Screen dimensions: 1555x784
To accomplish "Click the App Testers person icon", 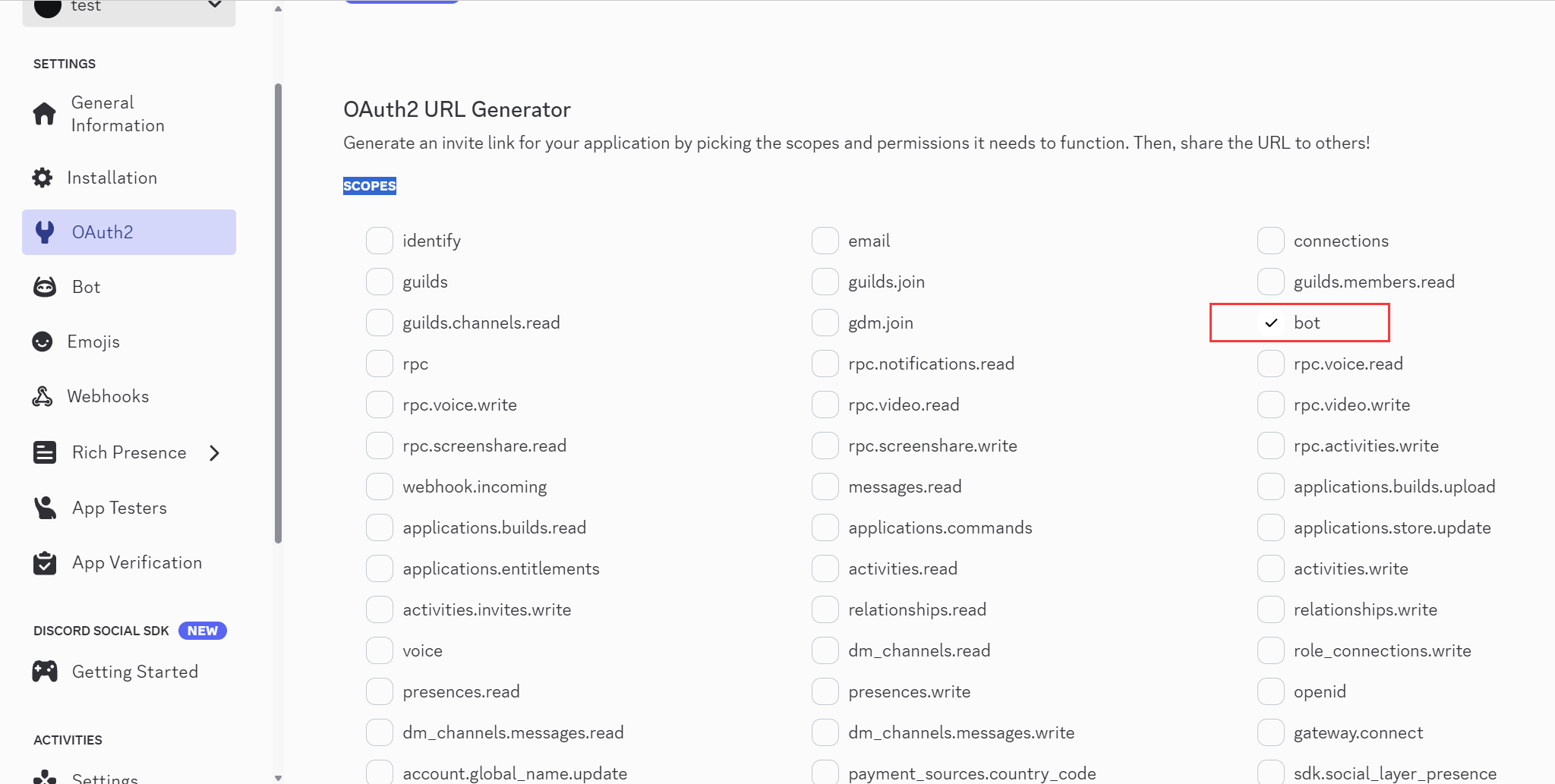I will (x=45, y=508).
